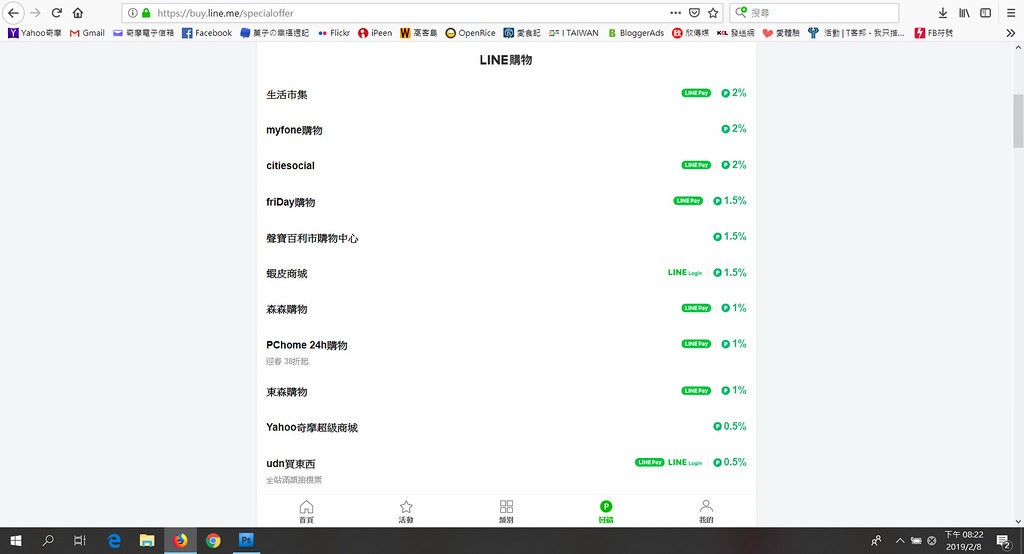
Task: Open the FB bookmark at bar end
Action: [933, 33]
